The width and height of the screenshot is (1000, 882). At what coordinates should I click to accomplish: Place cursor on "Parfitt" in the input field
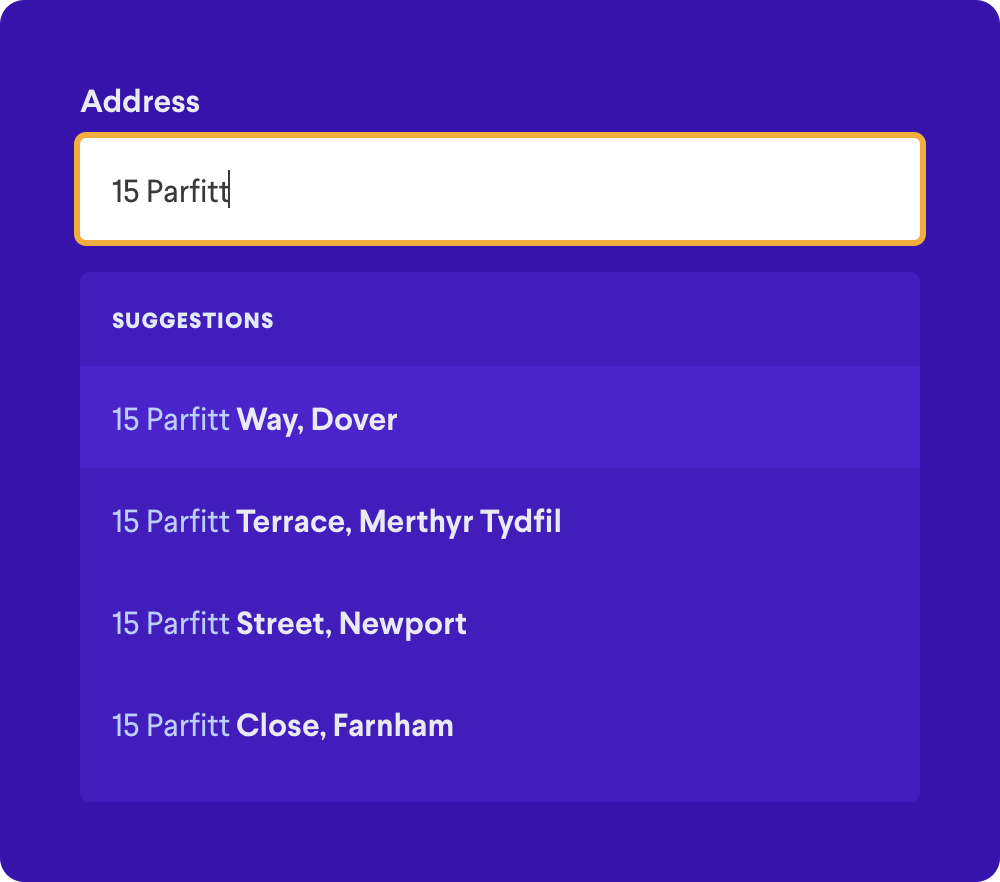[187, 191]
